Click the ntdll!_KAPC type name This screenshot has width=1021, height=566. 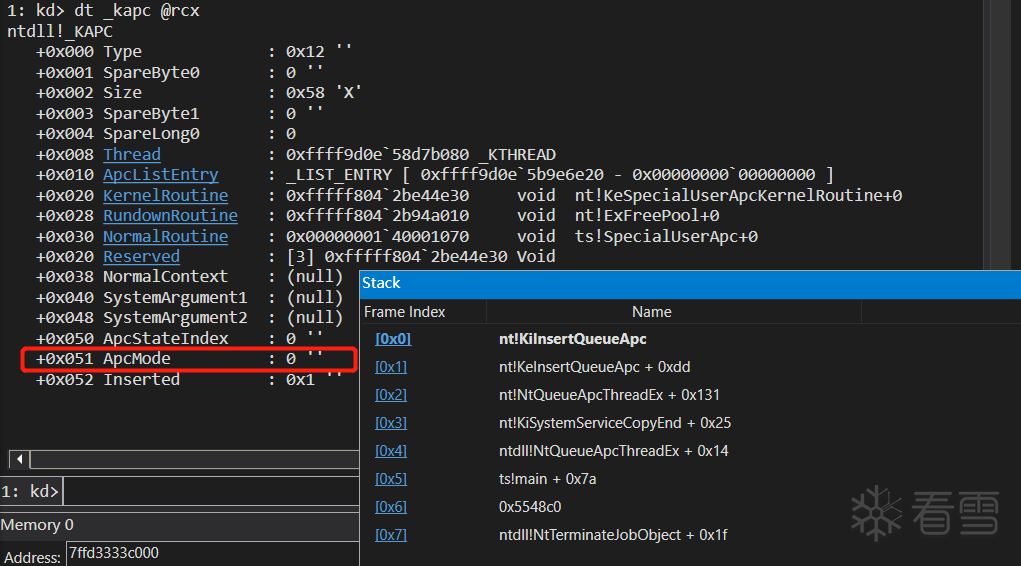pos(60,31)
